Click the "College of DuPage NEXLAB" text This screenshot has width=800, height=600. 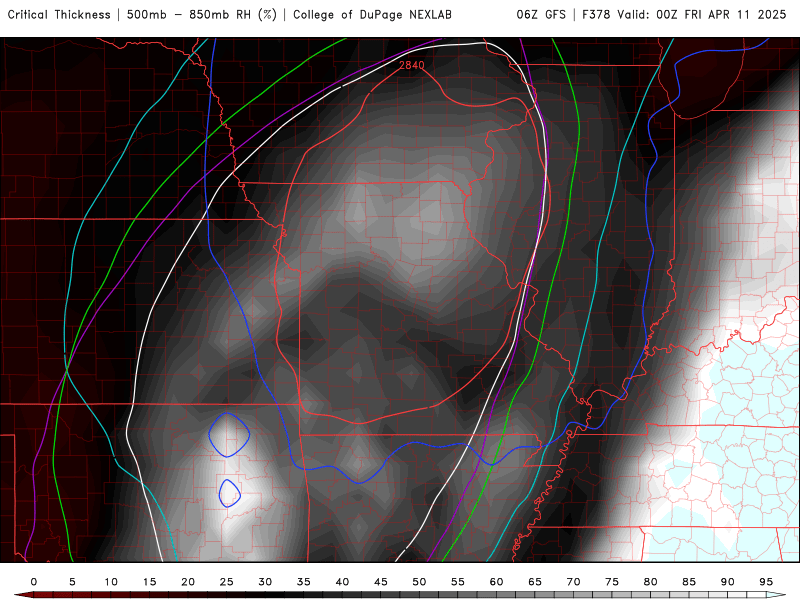(x=372, y=15)
